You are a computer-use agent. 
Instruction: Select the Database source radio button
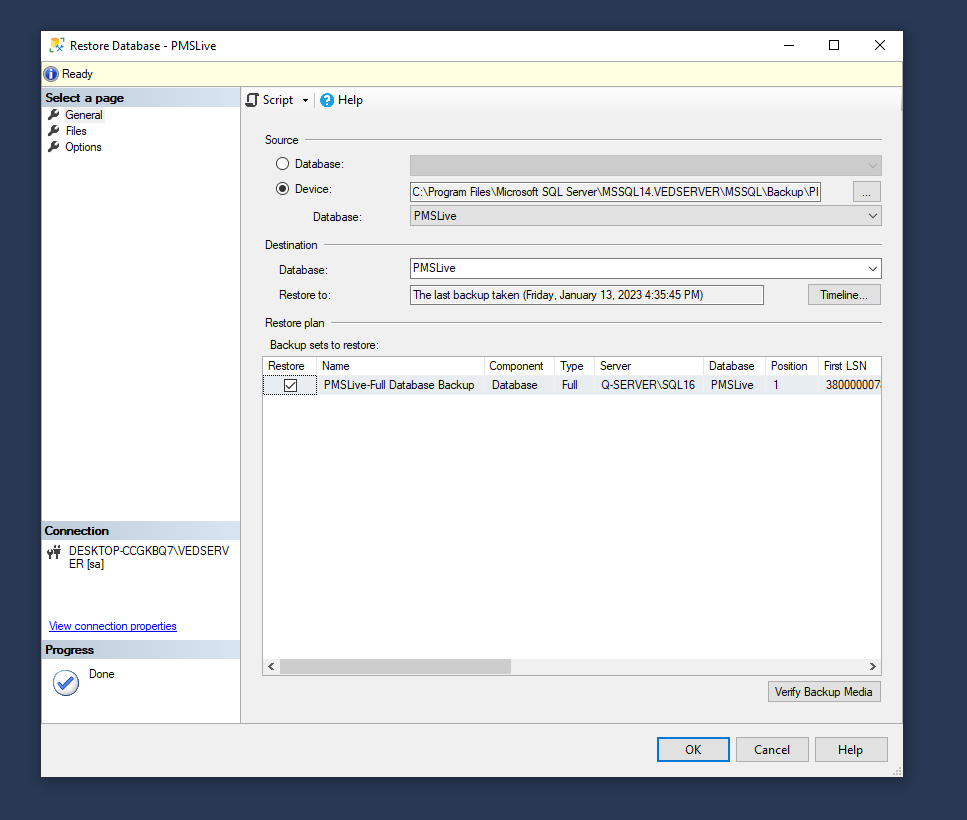click(283, 164)
